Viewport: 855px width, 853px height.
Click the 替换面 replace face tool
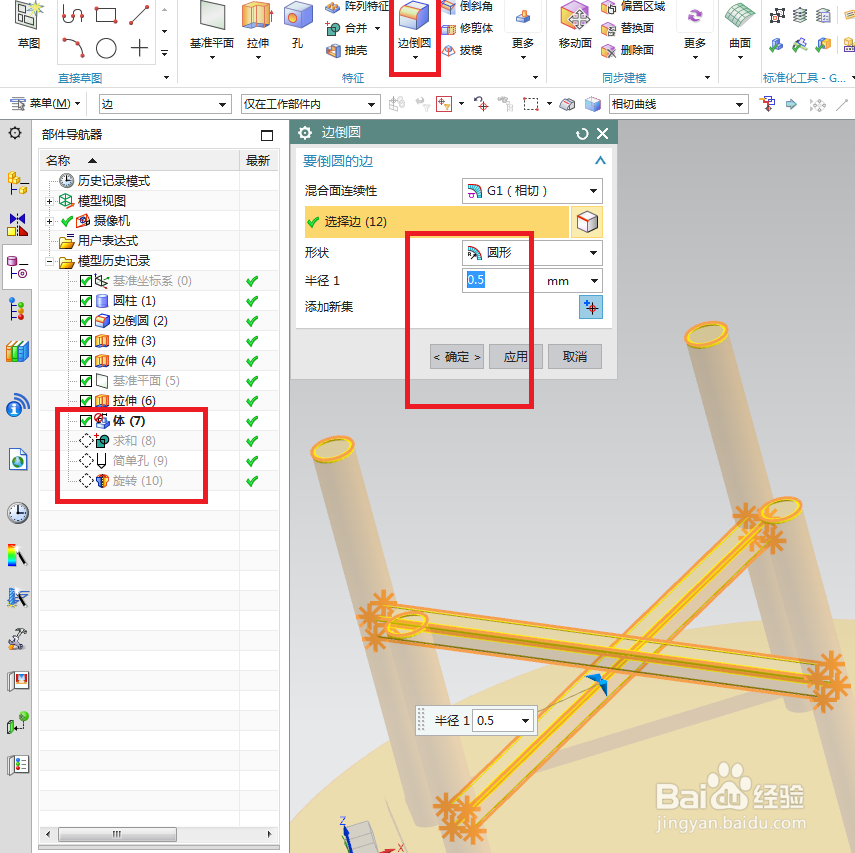(627, 28)
